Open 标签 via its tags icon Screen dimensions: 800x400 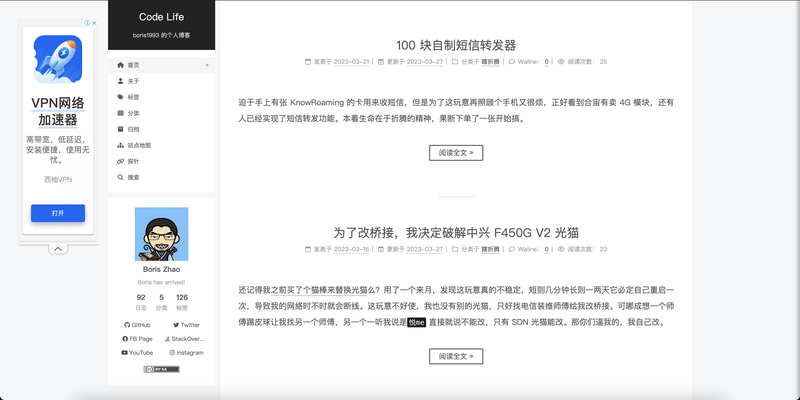point(120,97)
